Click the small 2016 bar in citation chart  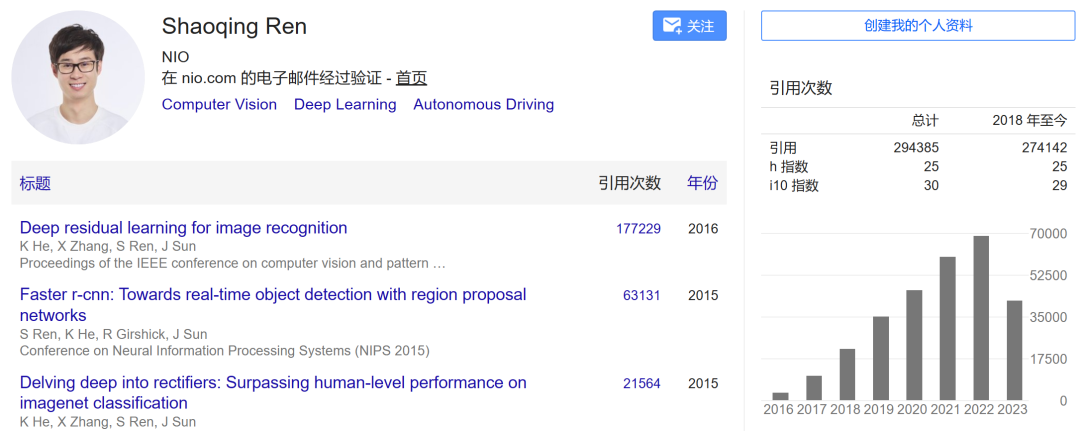pyautogui.click(x=780, y=397)
